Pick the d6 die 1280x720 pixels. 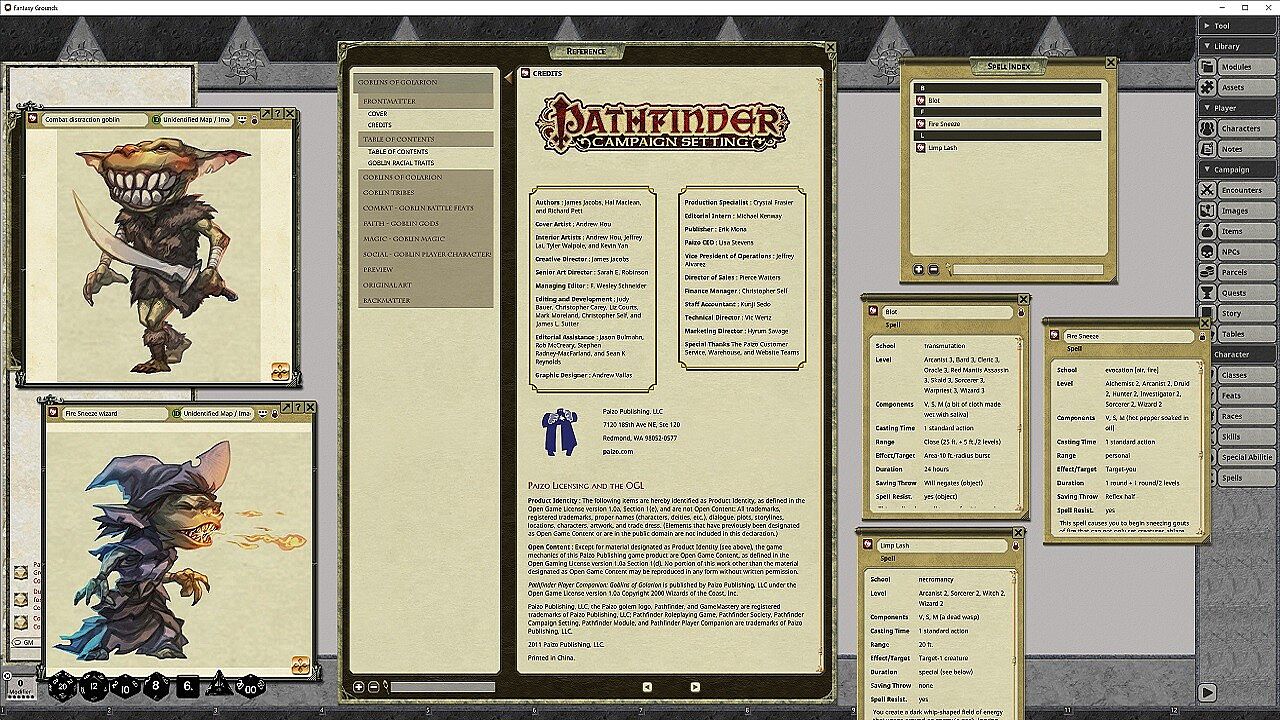[188, 688]
